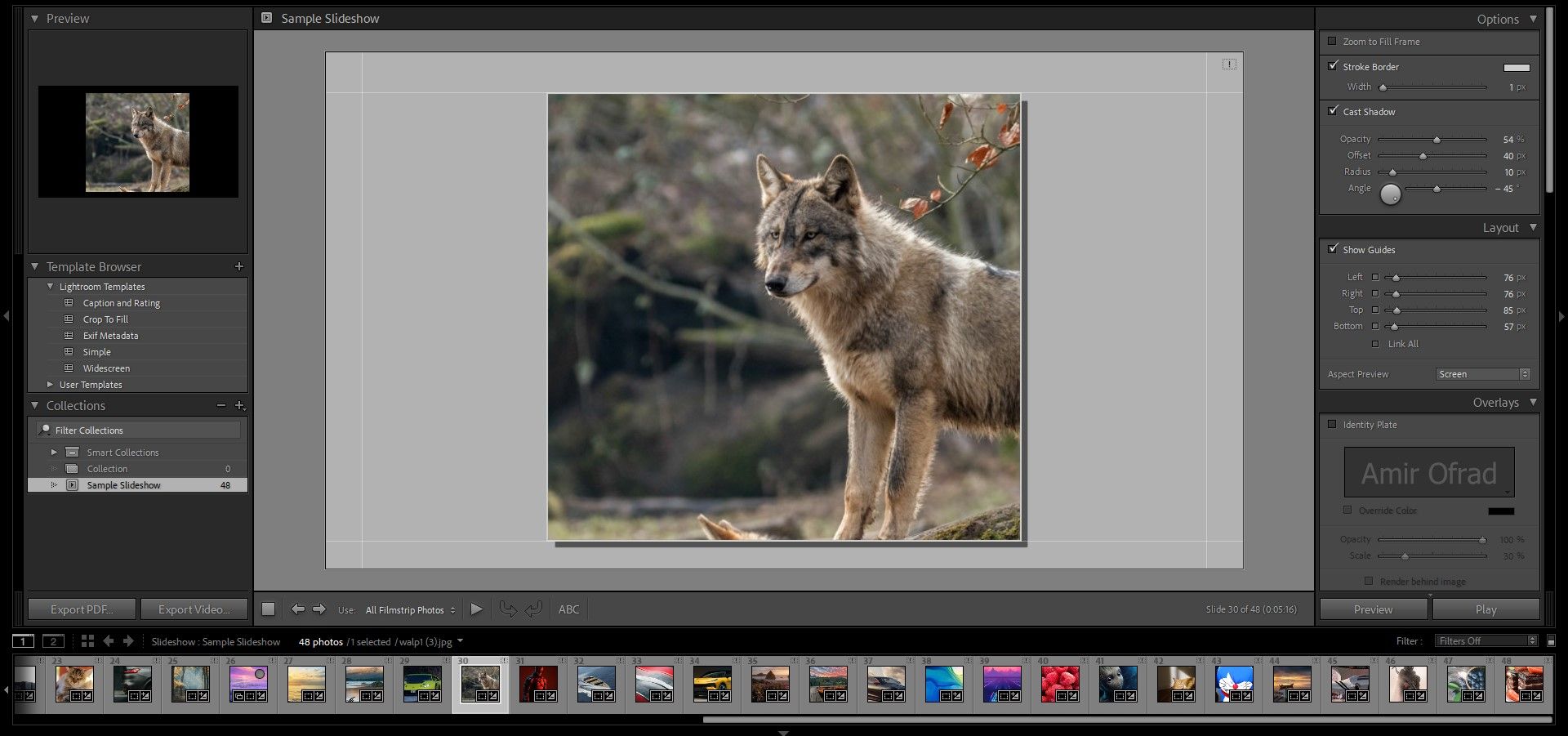
Task: Enable Zoom to Fill Frame checkbox
Action: click(x=1332, y=41)
